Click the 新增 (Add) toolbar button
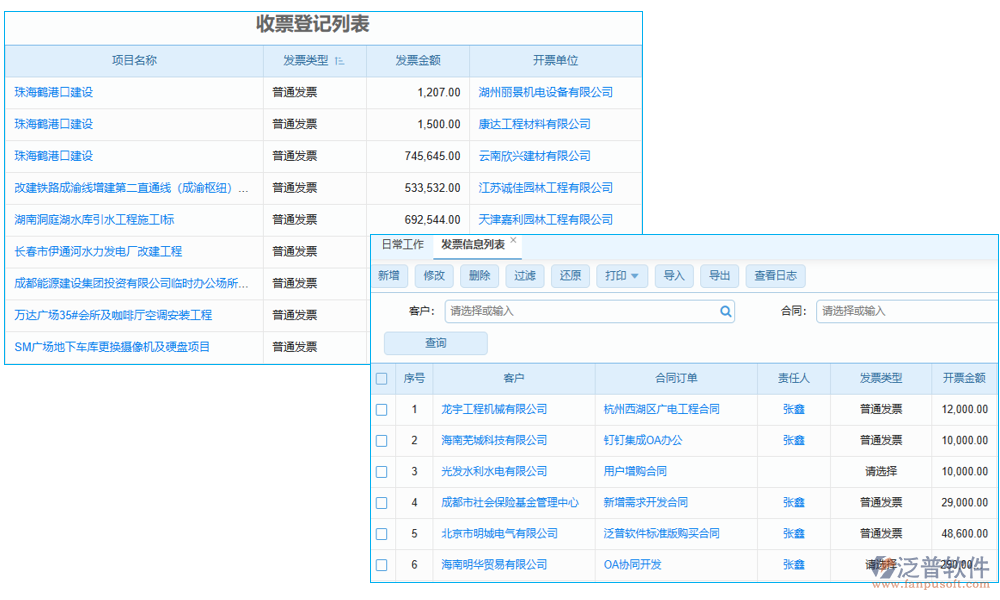Viewport: 1000px width, 600px height. [x=389, y=275]
